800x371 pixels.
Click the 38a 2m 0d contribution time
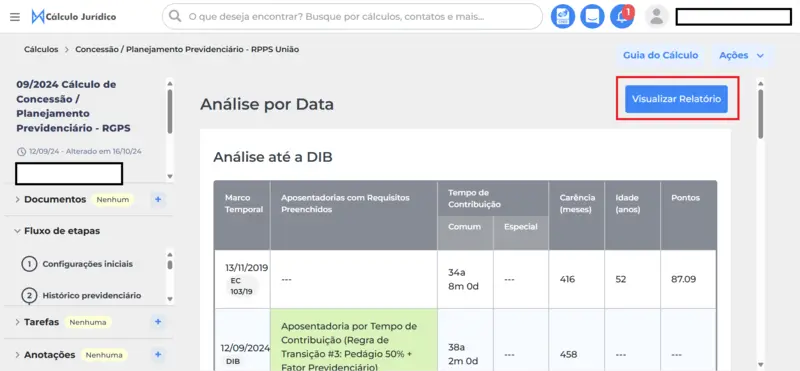click(463, 354)
